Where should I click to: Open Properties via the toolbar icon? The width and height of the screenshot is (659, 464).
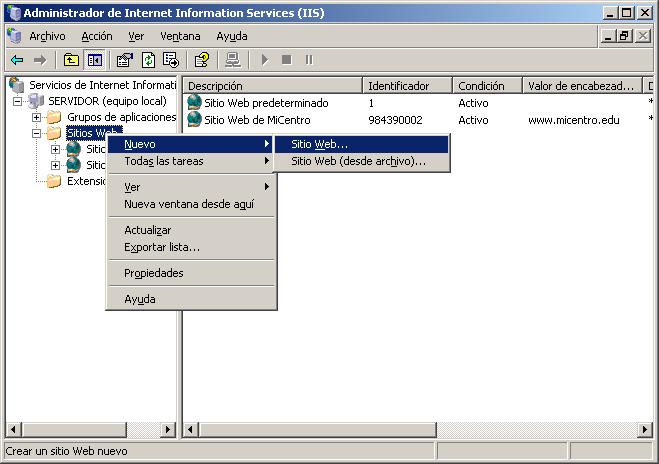(125, 60)
